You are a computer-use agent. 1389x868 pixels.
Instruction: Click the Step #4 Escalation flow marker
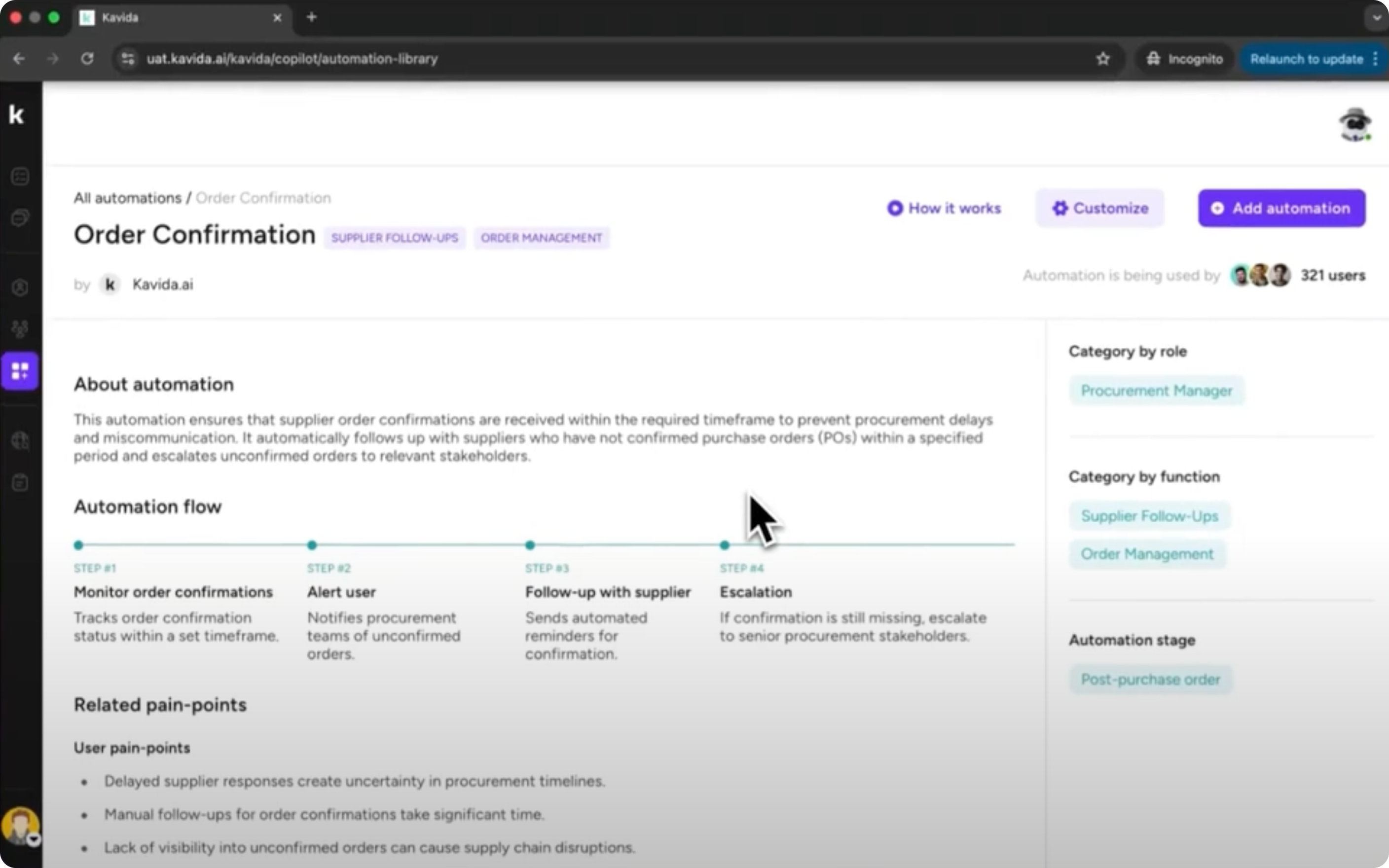(725, 545)
